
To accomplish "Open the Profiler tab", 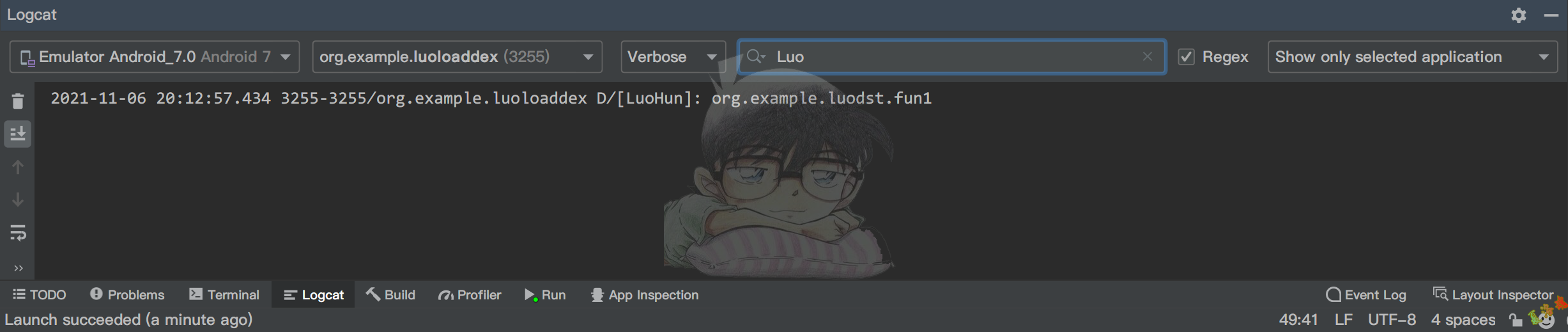I will tap(470, 295).
